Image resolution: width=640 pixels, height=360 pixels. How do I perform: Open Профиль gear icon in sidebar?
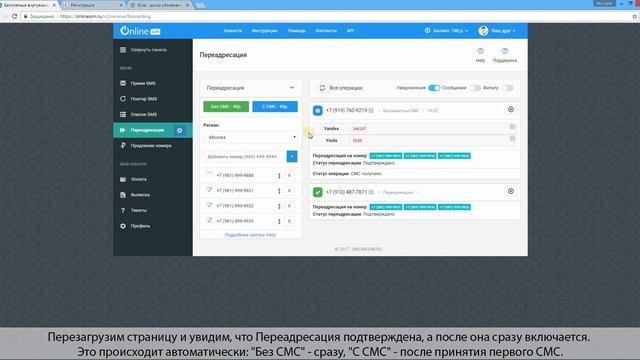point(123,226)
